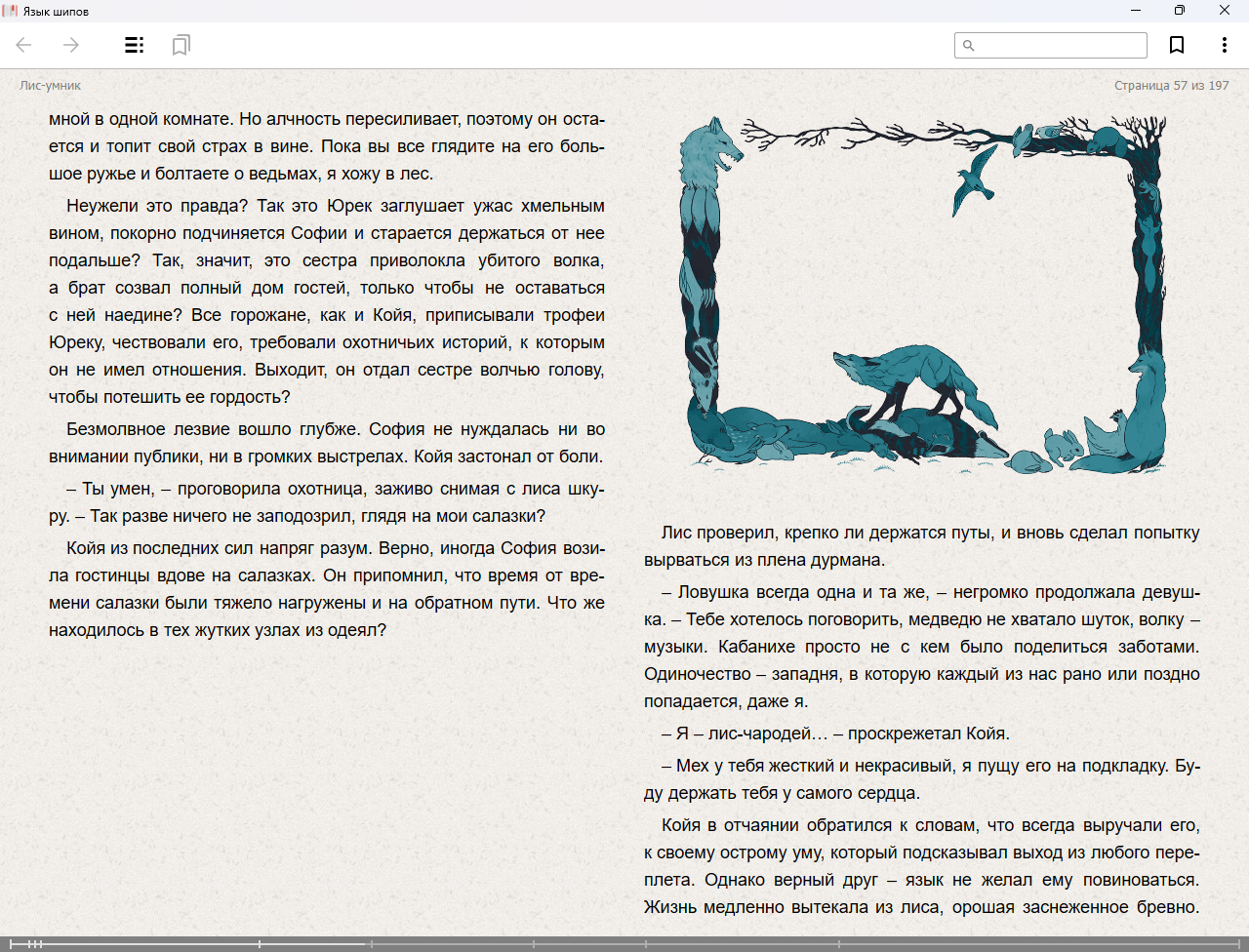Click the magnifier icon in search box
This screenshot has height=952, width=1249.
click(x=969, y=46)
